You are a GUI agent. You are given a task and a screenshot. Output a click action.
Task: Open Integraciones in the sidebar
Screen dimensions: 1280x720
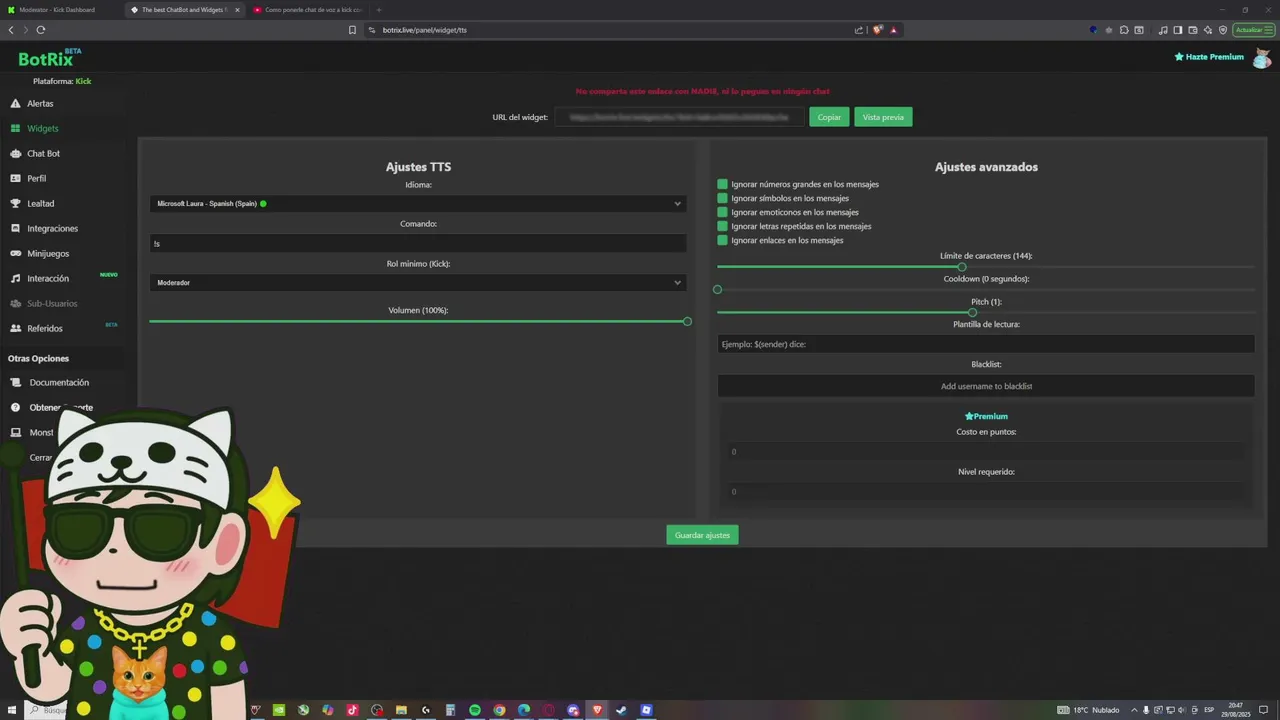(52, 229)
